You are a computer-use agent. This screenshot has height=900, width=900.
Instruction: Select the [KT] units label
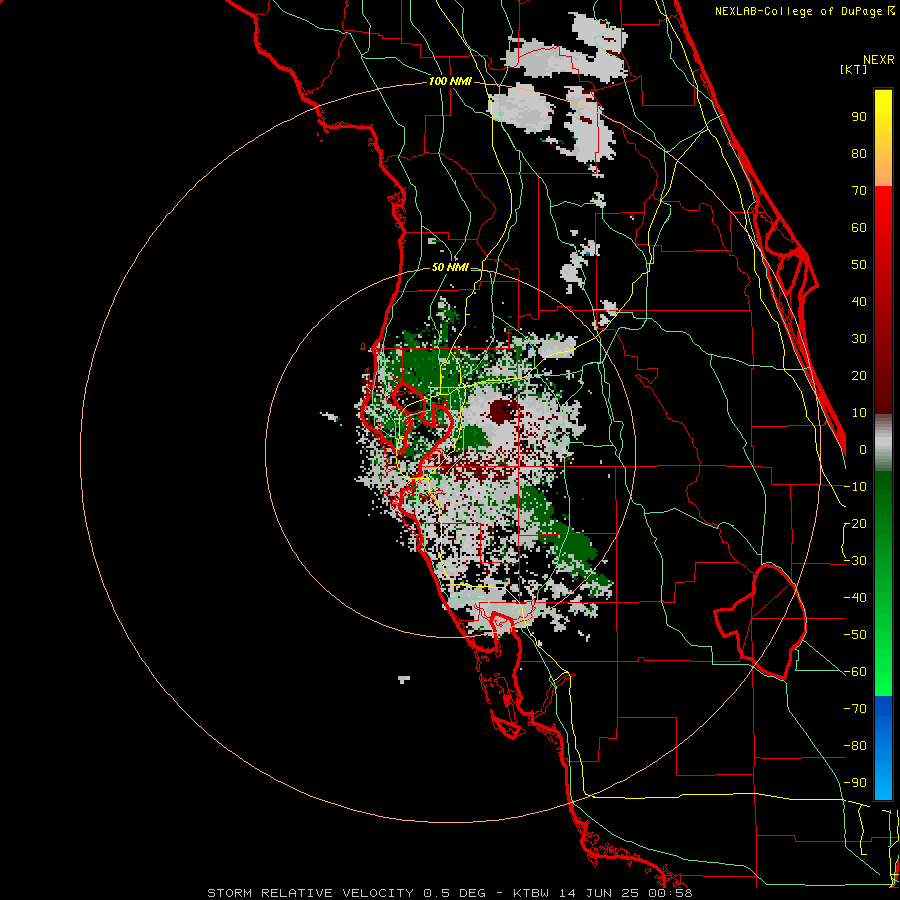pyautogui.click(x=854, y=69)
